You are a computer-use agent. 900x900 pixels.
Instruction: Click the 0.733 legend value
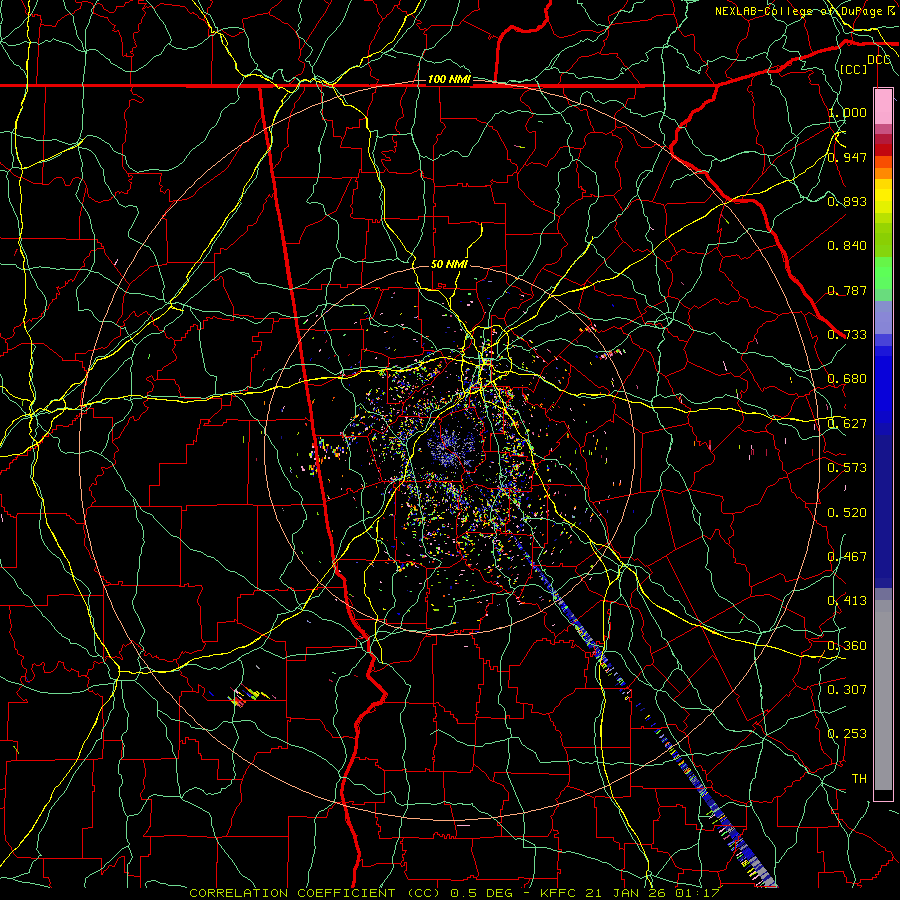tap(847, 334)
